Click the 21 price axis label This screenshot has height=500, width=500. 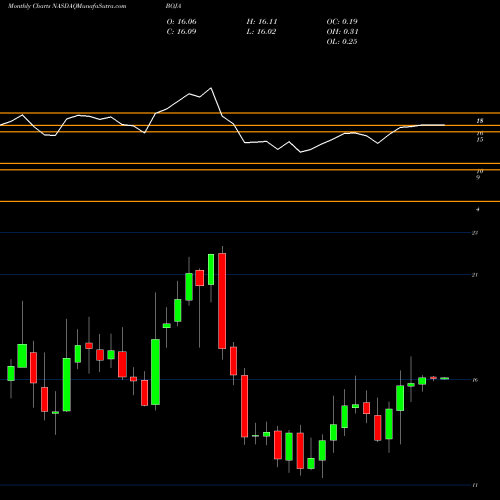pyautogui.click(x=475, y=275)
